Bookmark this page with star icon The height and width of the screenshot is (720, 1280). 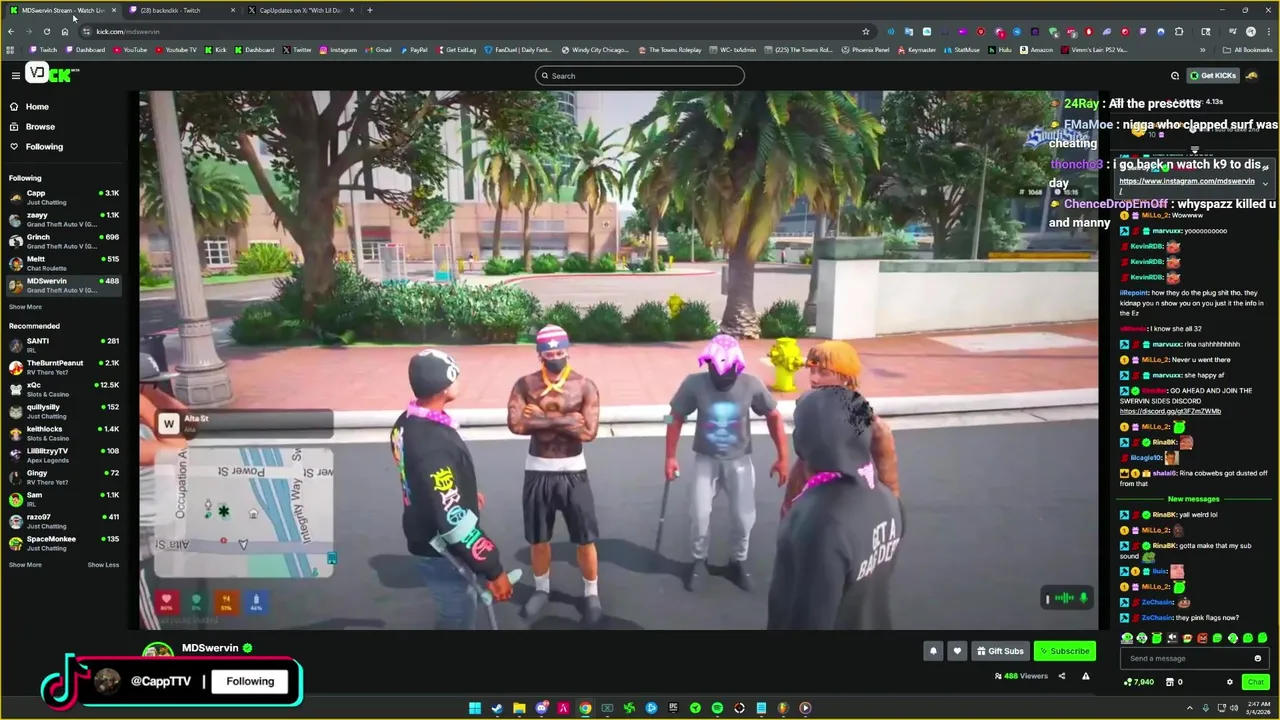pyautogui.click(x=865, y=31)
